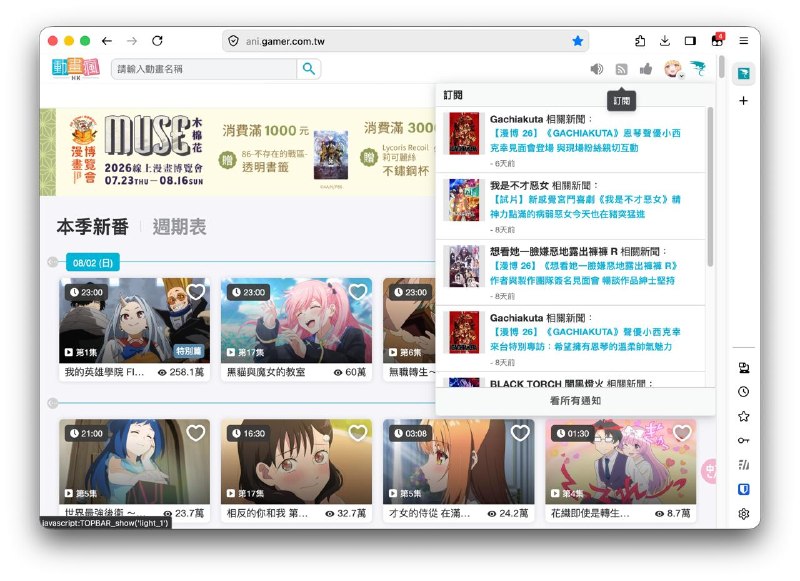Open the 相反的你和我 thumbnail
Screen dimensions: 800x581
point(296,462)
